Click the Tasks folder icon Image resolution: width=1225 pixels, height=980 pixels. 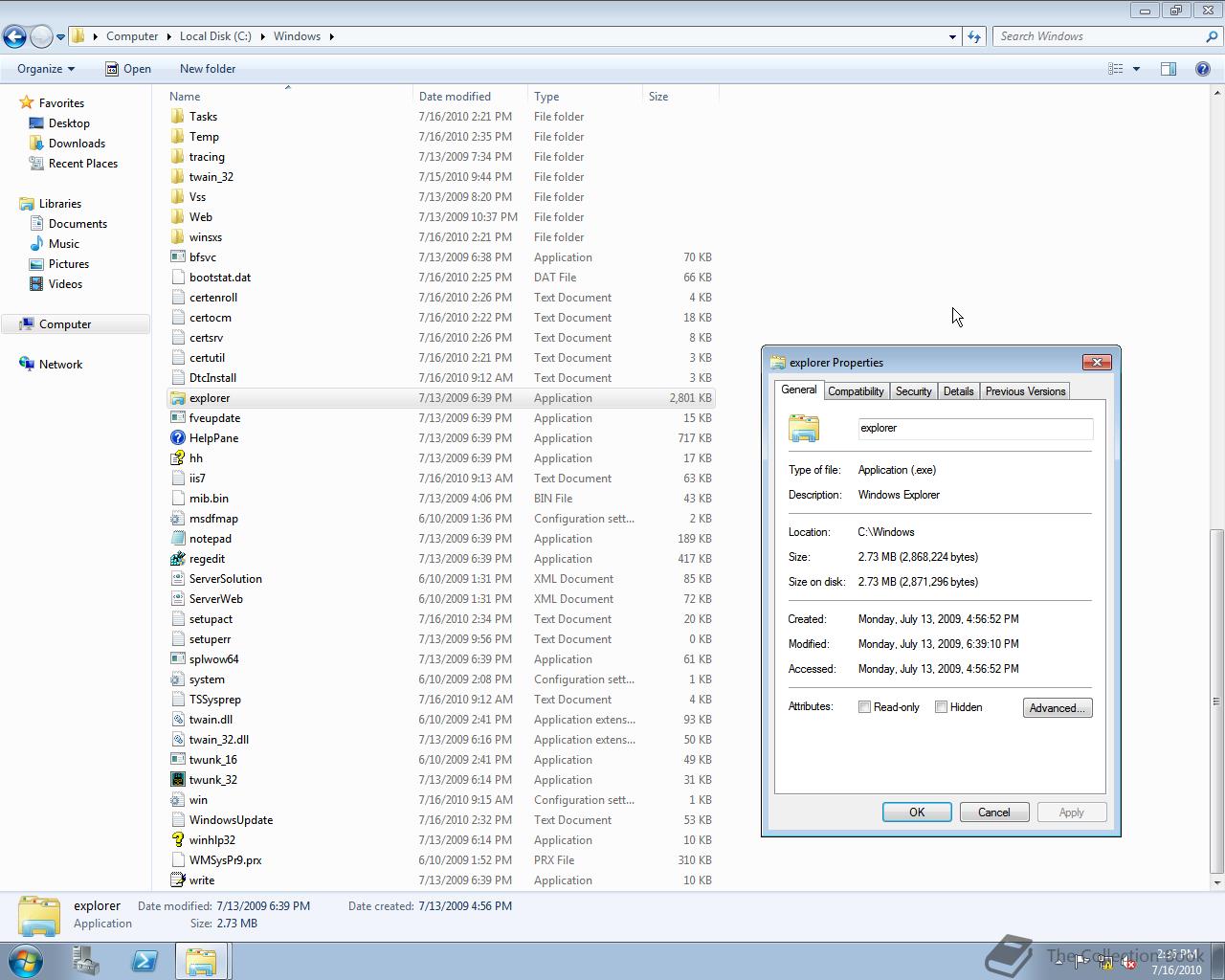tap(177, 117)
